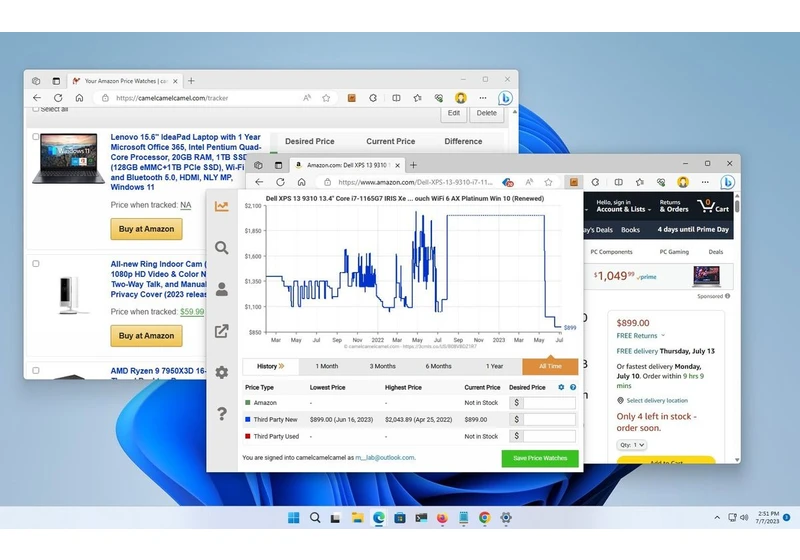Open a new tab in the Amazon window
The height and width of the screenshot is (560, 800).
pos(413,165)
